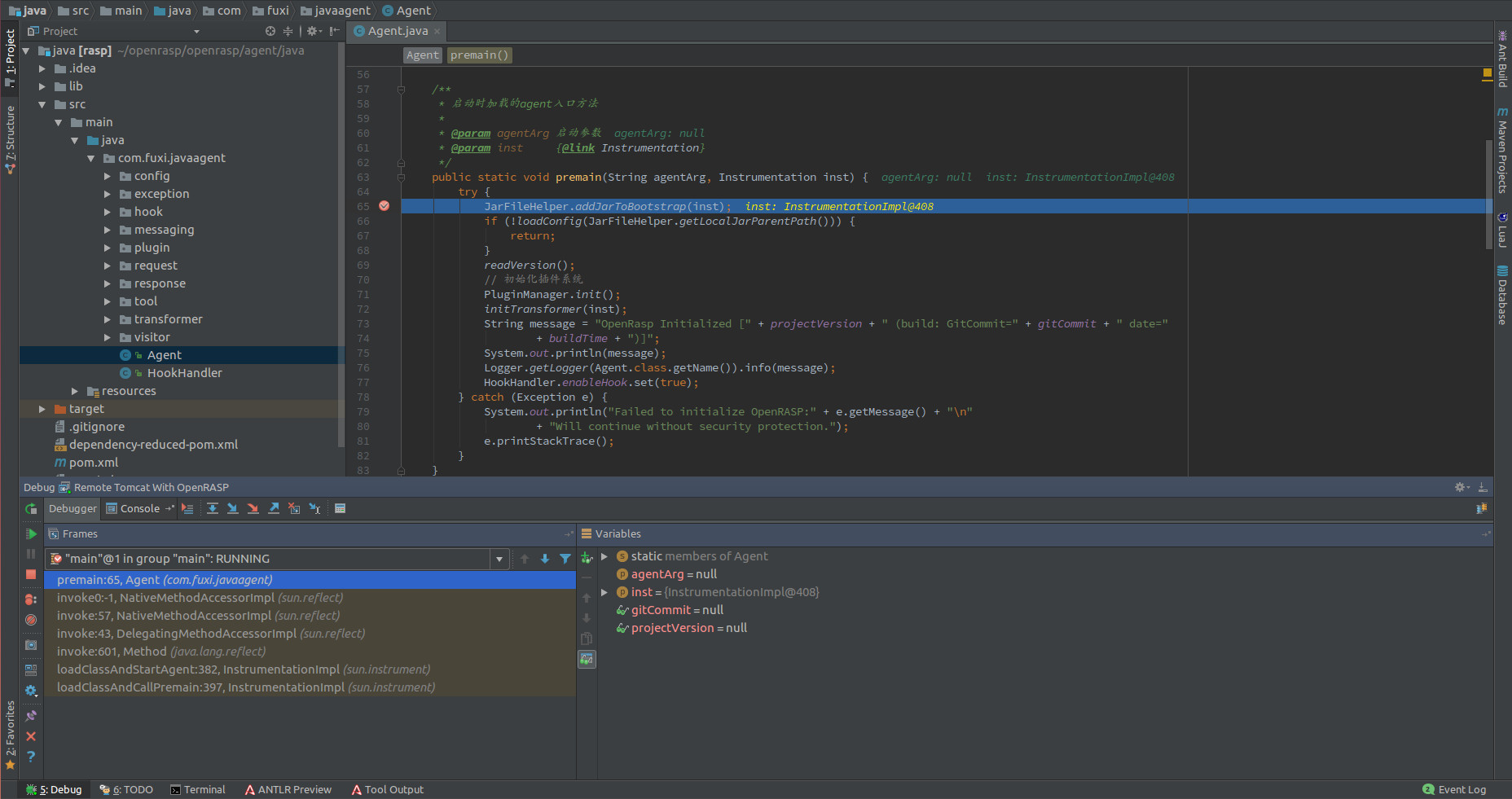
Task: Open the Event Log in status bar
Action: (1454, 790)
